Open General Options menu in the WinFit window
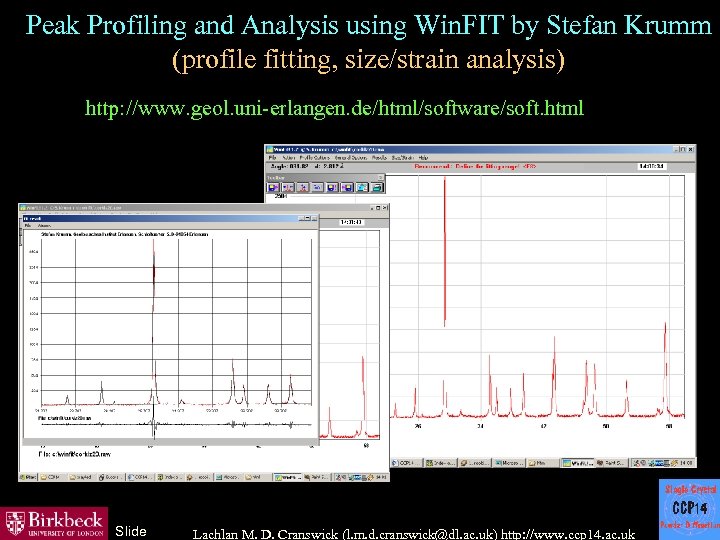 coord(351,158)
